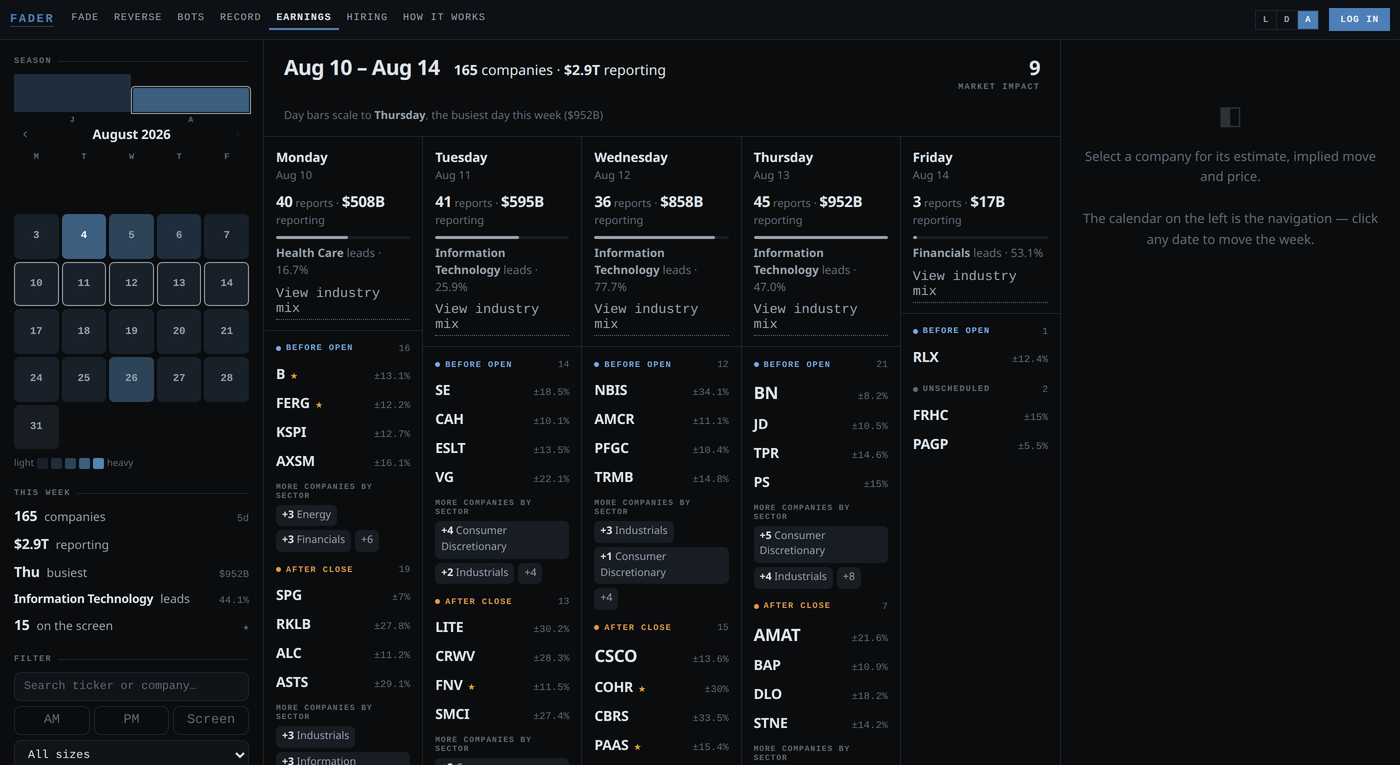Select the SMCI ticker row
This screenshot has height=765, width=1400.
(x=502, y=715)
